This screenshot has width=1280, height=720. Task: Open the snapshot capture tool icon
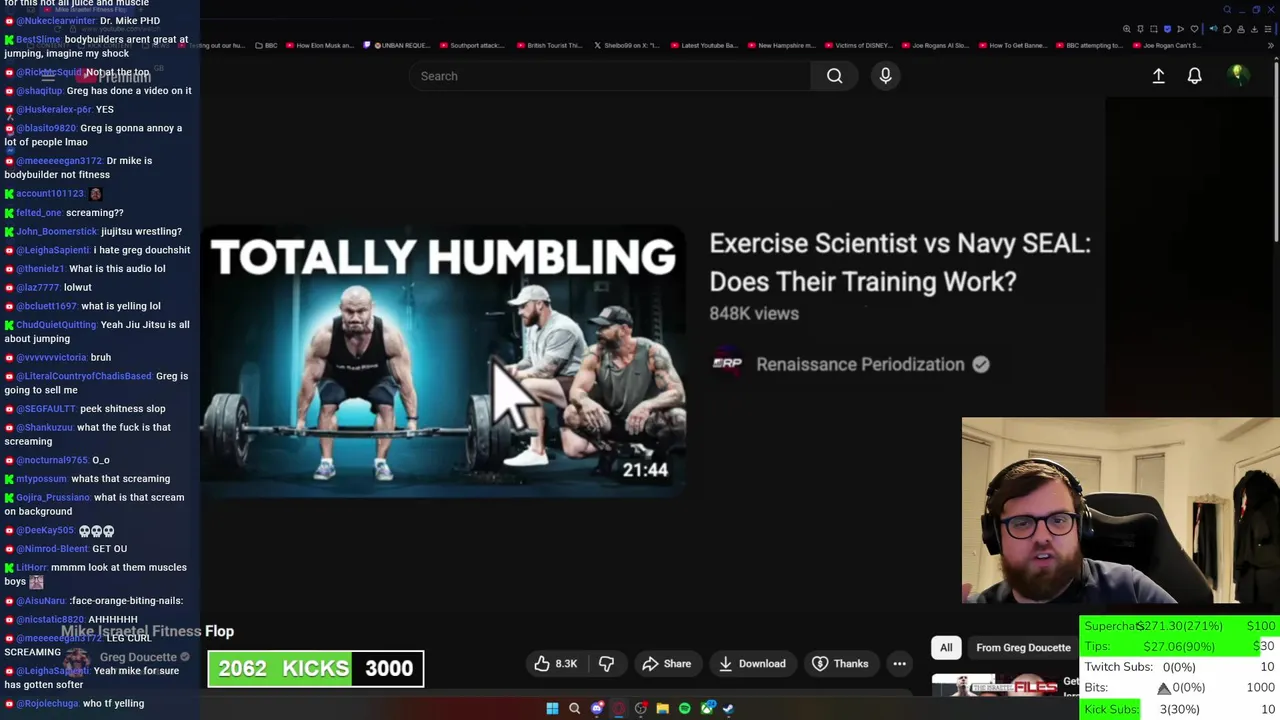pos(1154,29)
